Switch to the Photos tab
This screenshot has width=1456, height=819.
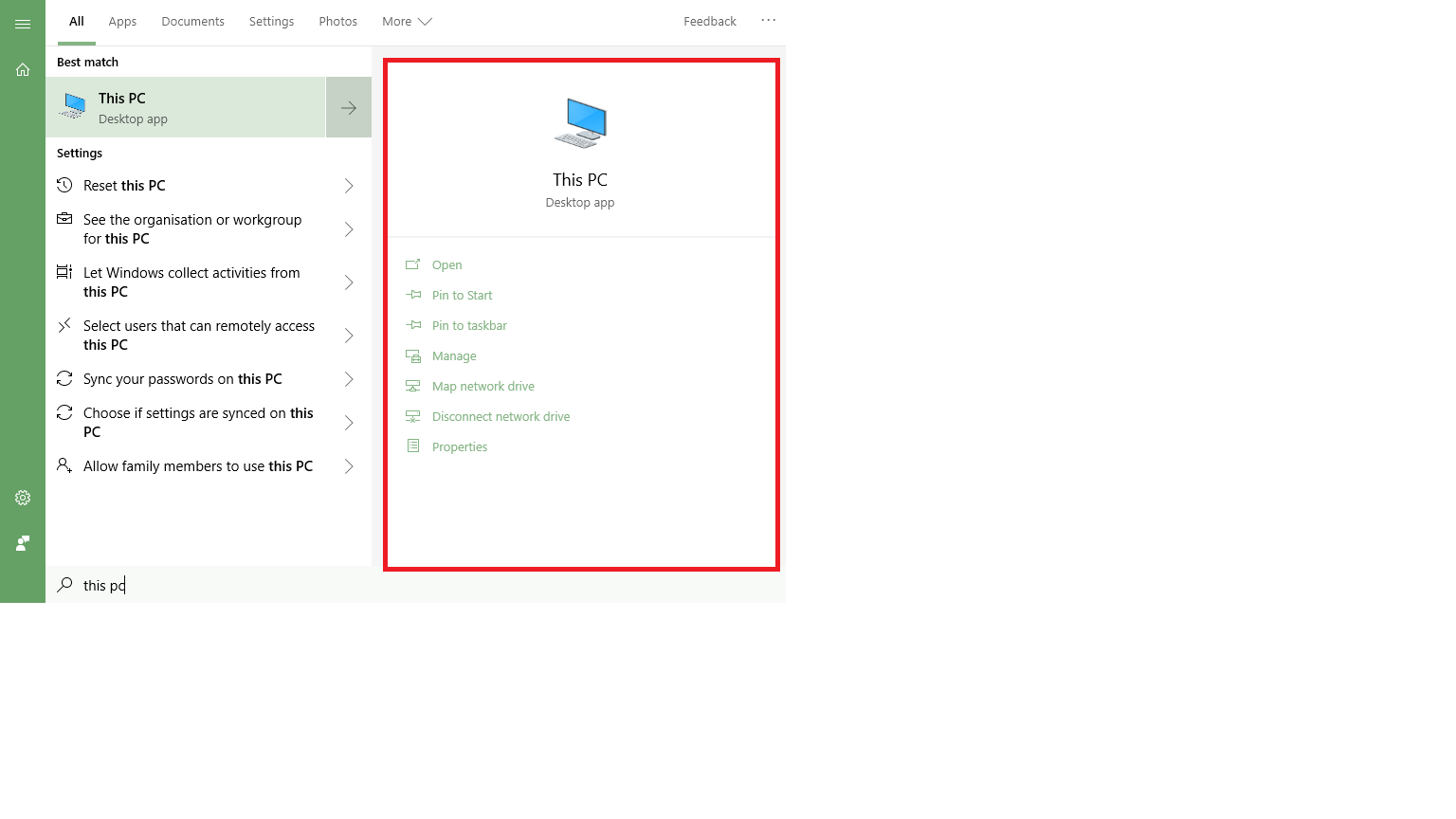[338, 21]
